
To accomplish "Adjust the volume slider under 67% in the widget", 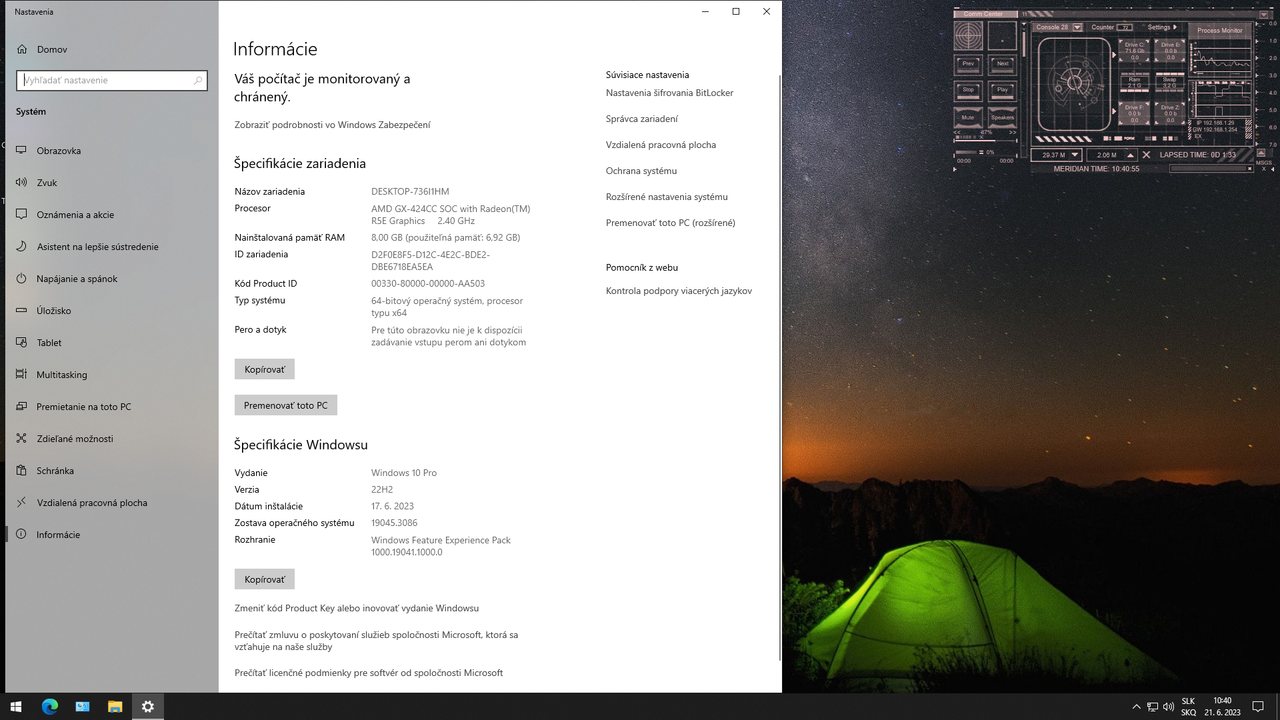I will pos(985,141).
